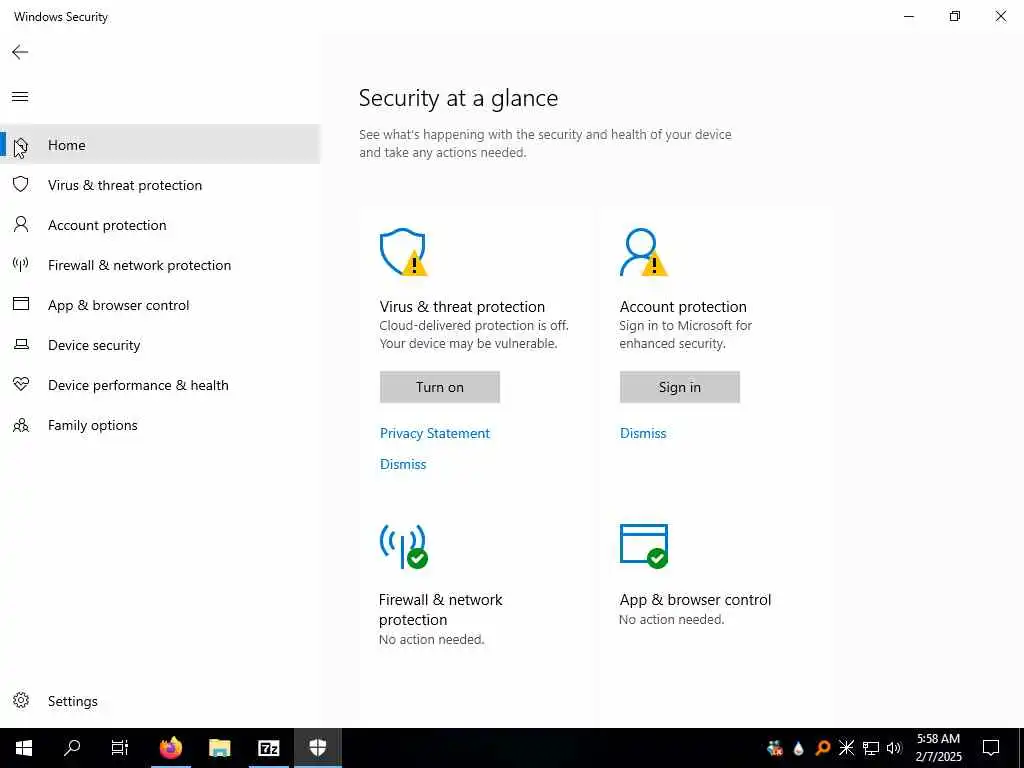Open Account protection in the sidebar
Image resolution: width=1024 pixels, height=768 pixels.
(x=160, y=225)
